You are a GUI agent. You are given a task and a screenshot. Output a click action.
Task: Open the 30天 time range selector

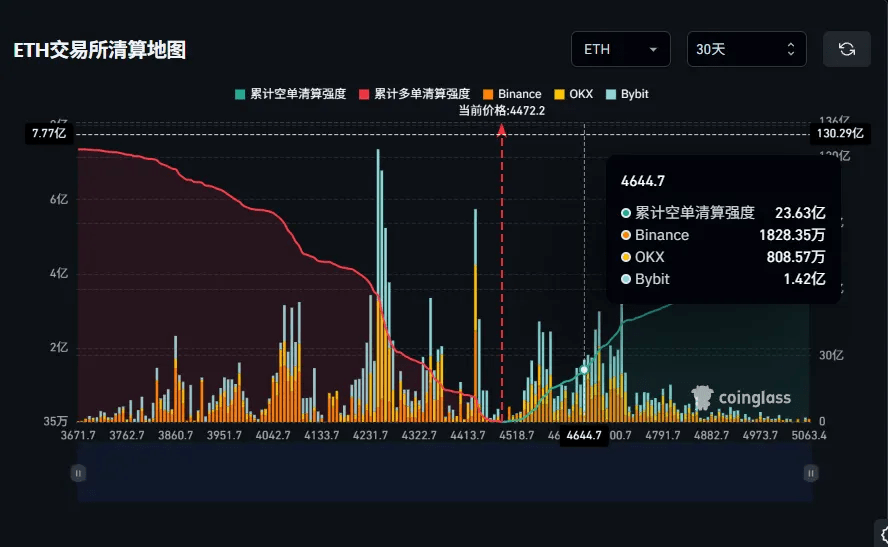746,49
